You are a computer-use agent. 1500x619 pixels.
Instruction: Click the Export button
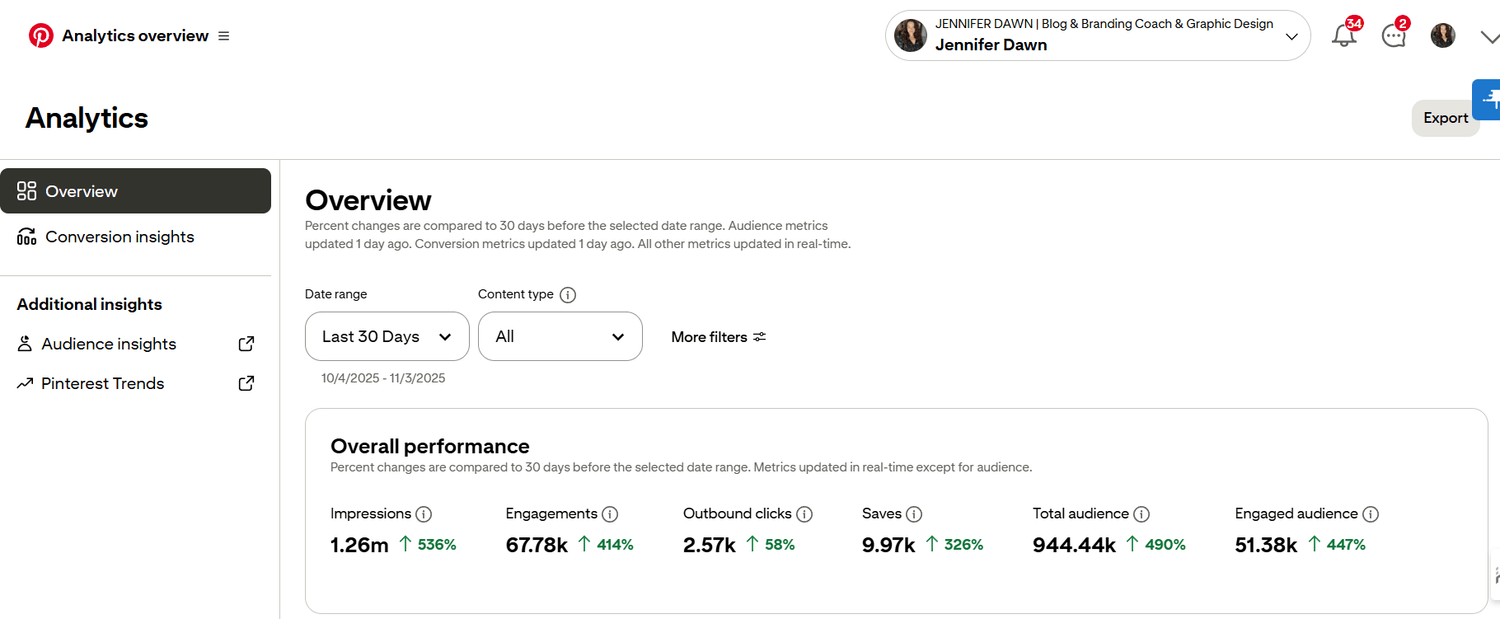(x=1445, y=118)
